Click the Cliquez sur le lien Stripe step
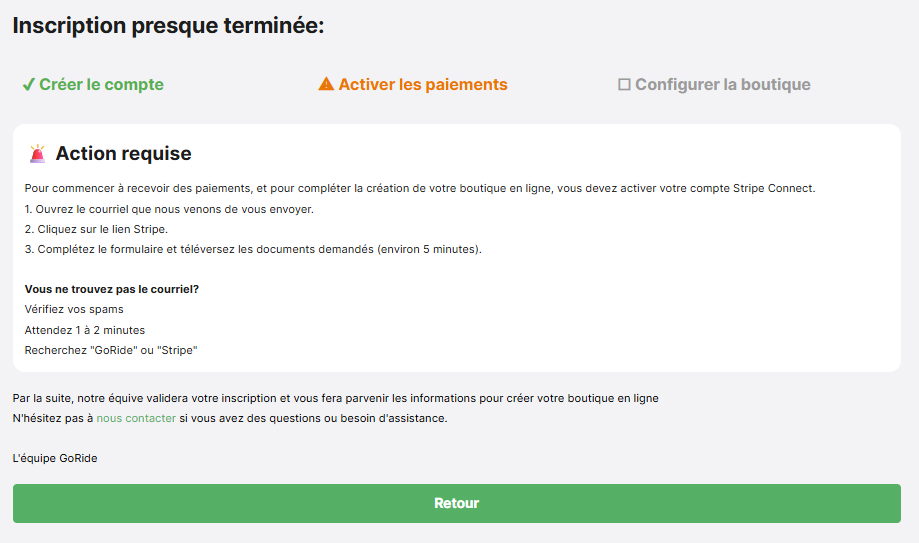This screenshot has height=543, width=919. tap(96, 229)
